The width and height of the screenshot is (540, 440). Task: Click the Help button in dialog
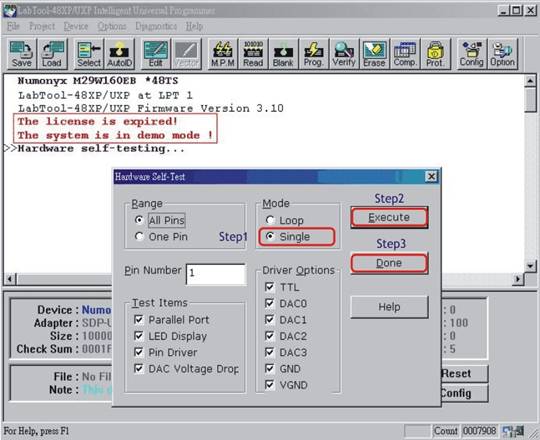(389, 307)
